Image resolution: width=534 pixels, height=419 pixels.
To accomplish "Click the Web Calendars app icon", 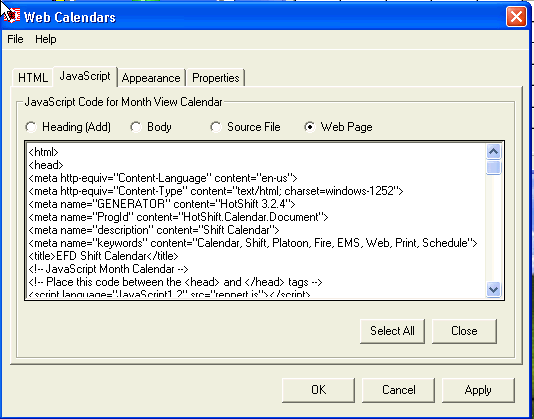I will coord(12,16).
